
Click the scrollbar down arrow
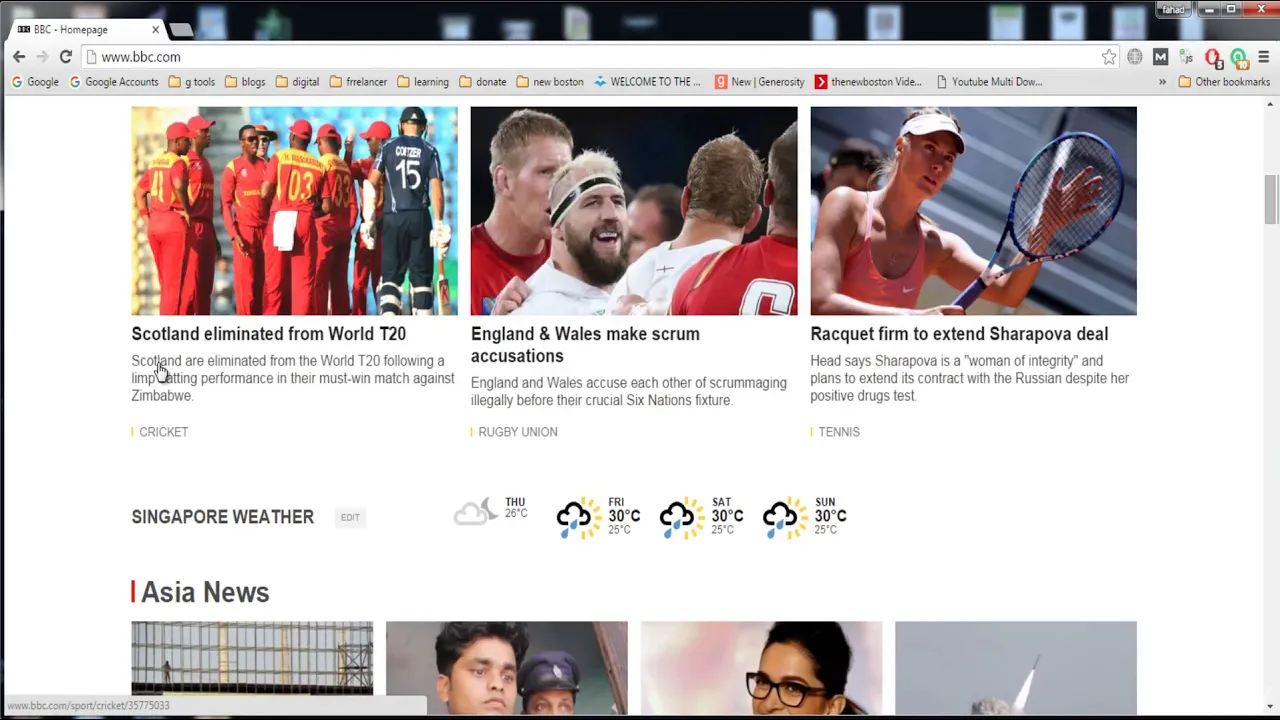click(x=1271, y=707)
